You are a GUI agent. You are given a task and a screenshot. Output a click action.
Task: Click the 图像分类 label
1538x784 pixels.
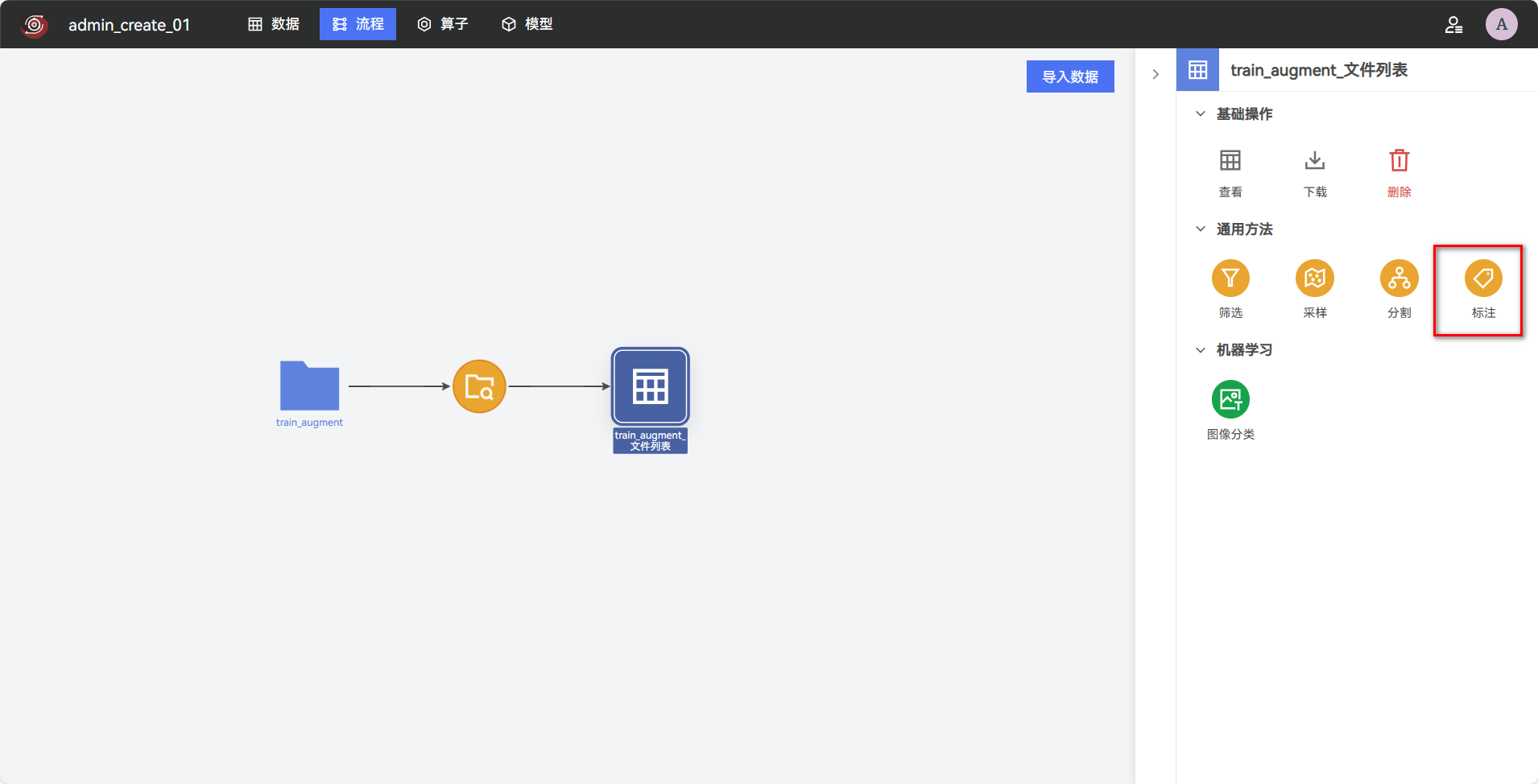(1230, 435)
